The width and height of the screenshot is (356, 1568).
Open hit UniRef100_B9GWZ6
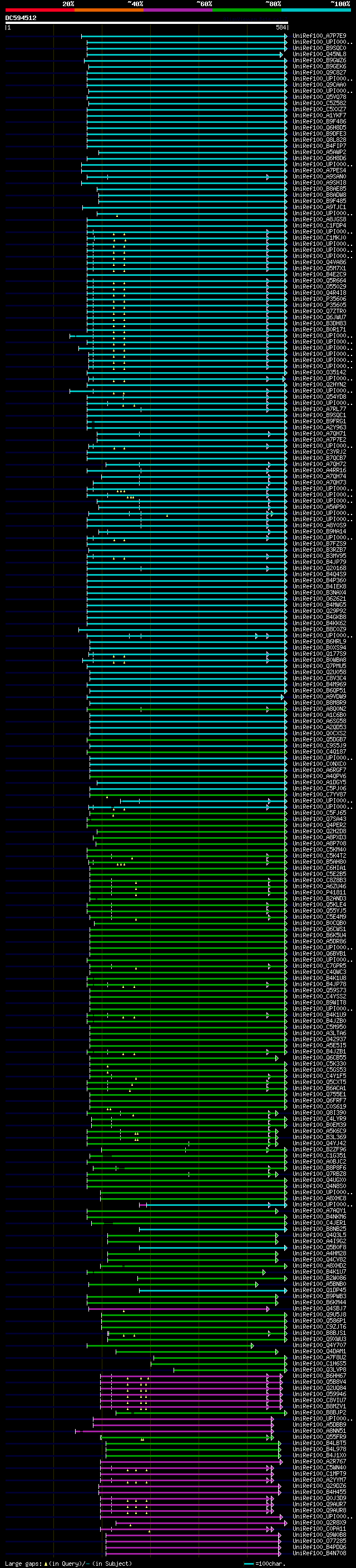coord(319,60)
